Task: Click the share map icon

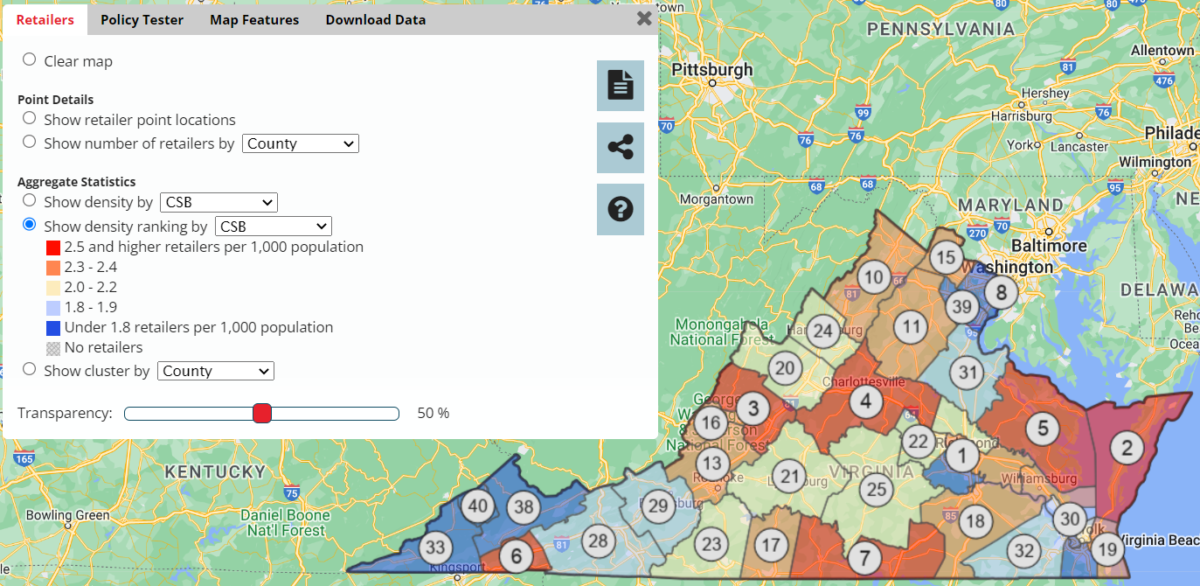Action: click(x=620, y=147)
